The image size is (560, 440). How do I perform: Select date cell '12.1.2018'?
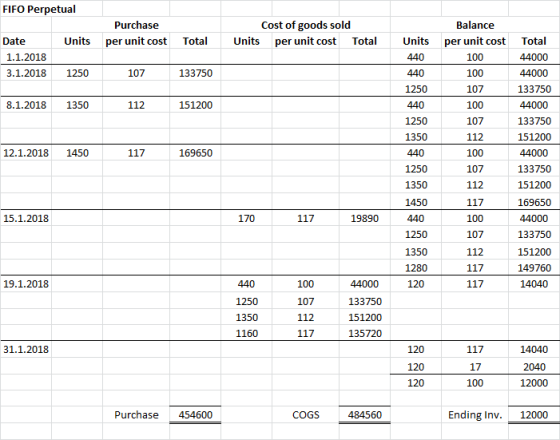point(26,153)
